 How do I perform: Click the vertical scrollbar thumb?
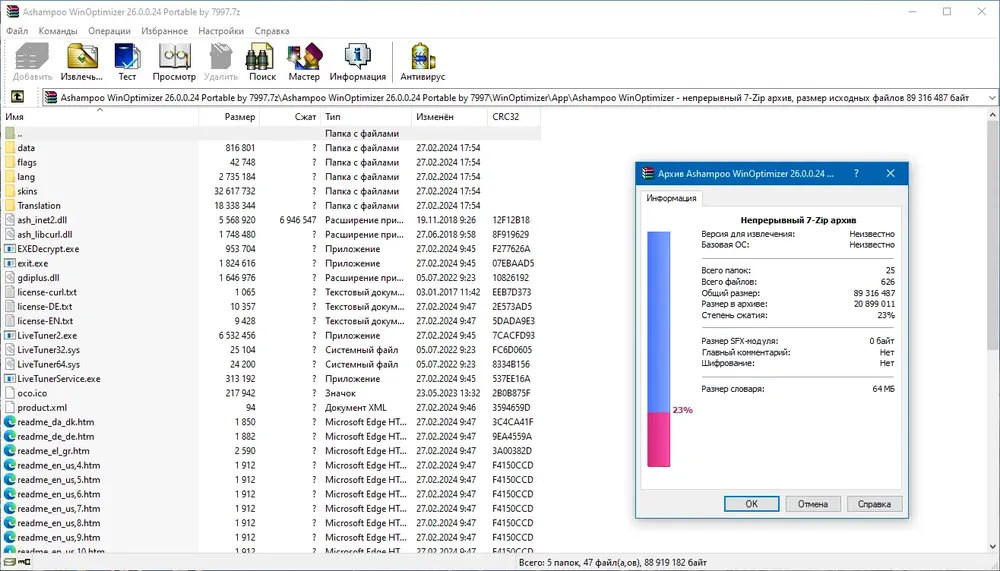pyautogui.click(x=993, y=235)
